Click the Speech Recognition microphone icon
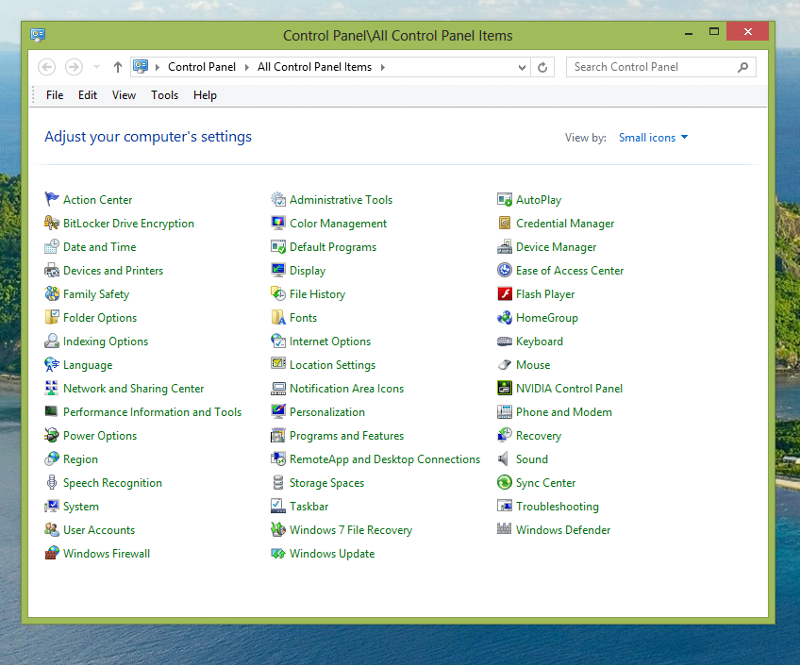Image resolution: width=800 pixels, height=665 pixels. point(52,482)
